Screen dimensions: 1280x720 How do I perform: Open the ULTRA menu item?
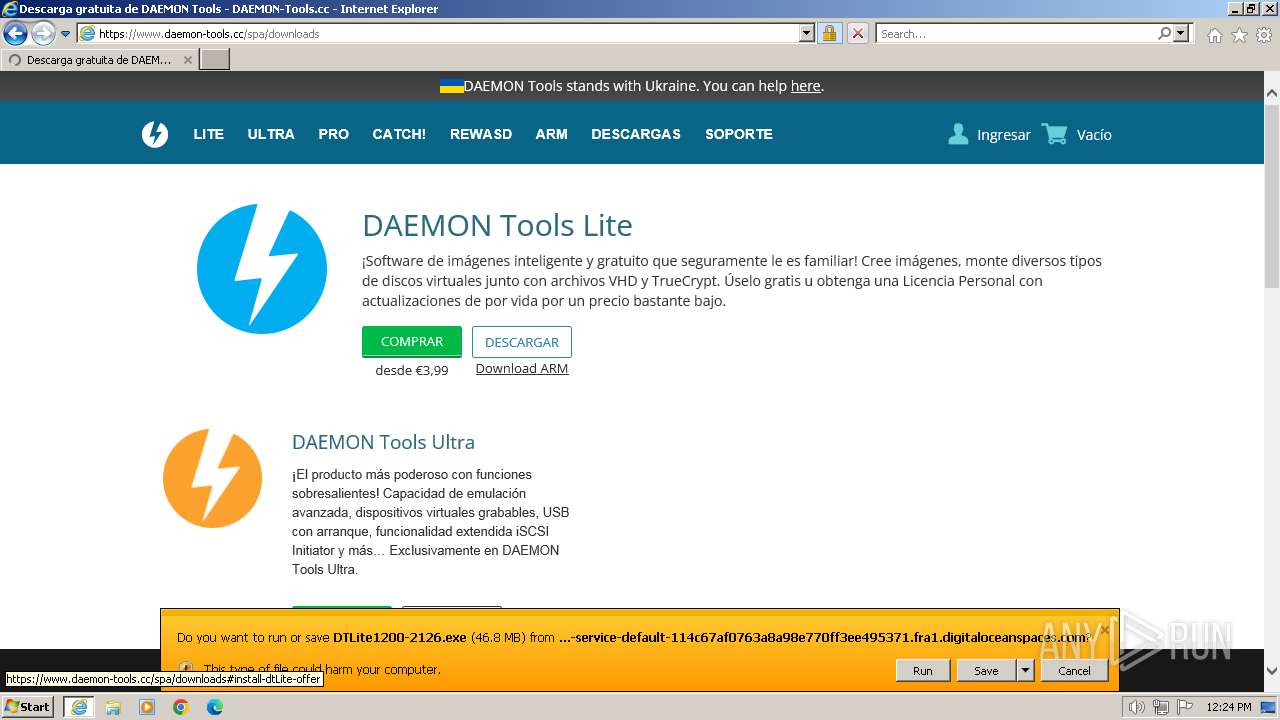(271, 134)
